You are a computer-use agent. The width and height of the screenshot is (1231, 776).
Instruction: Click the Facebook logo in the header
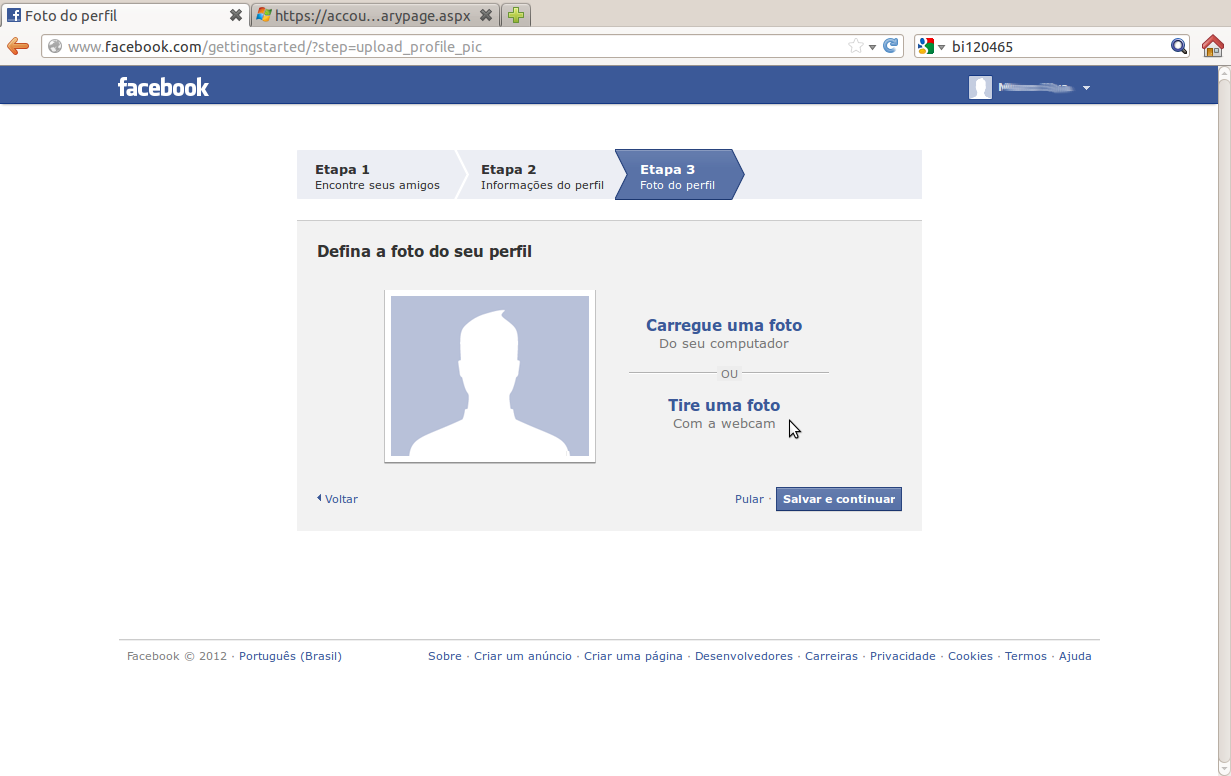pyautogui.click(x=163, y=87)
